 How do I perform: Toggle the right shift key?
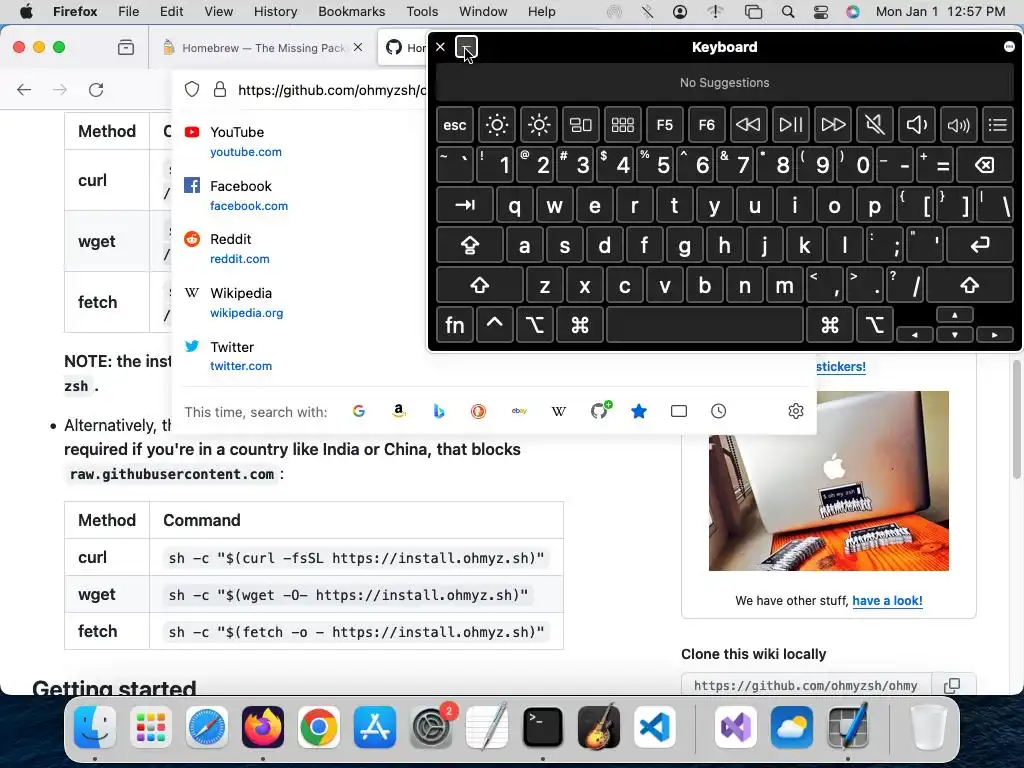tap(970, 285)
